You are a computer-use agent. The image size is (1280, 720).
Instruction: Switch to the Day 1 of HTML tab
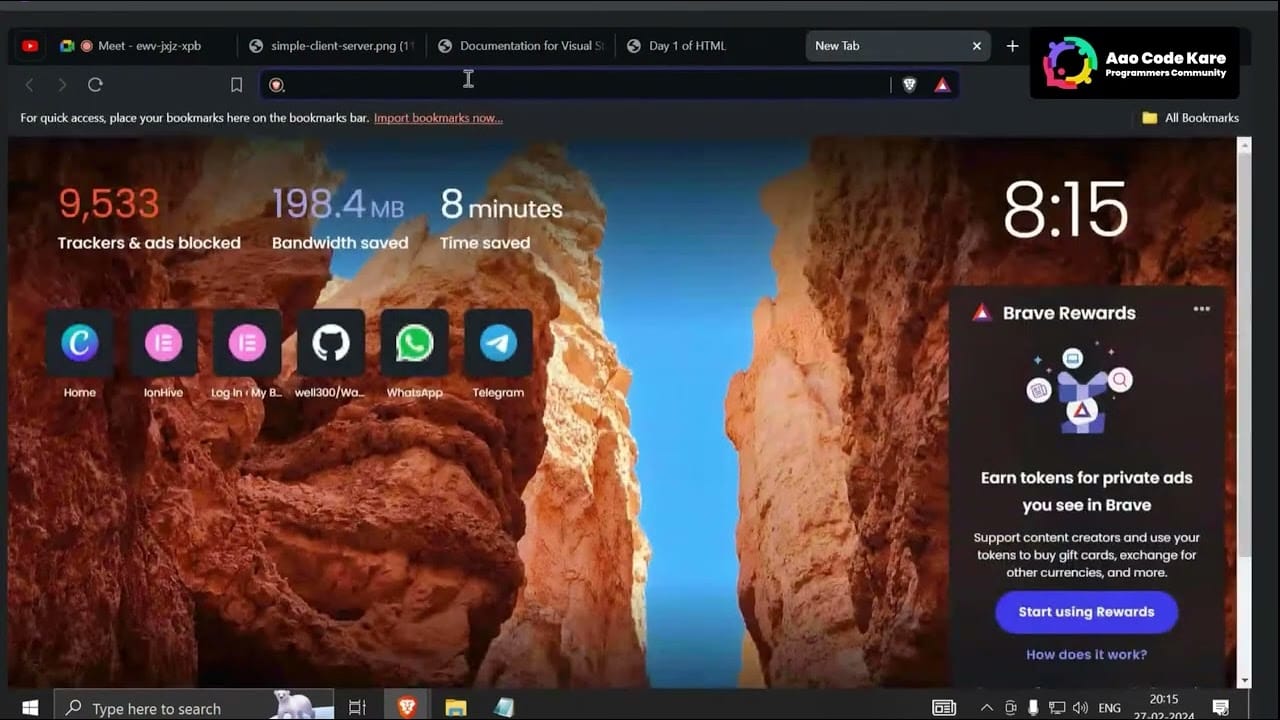pyautogui.click(x=687, y=46)
